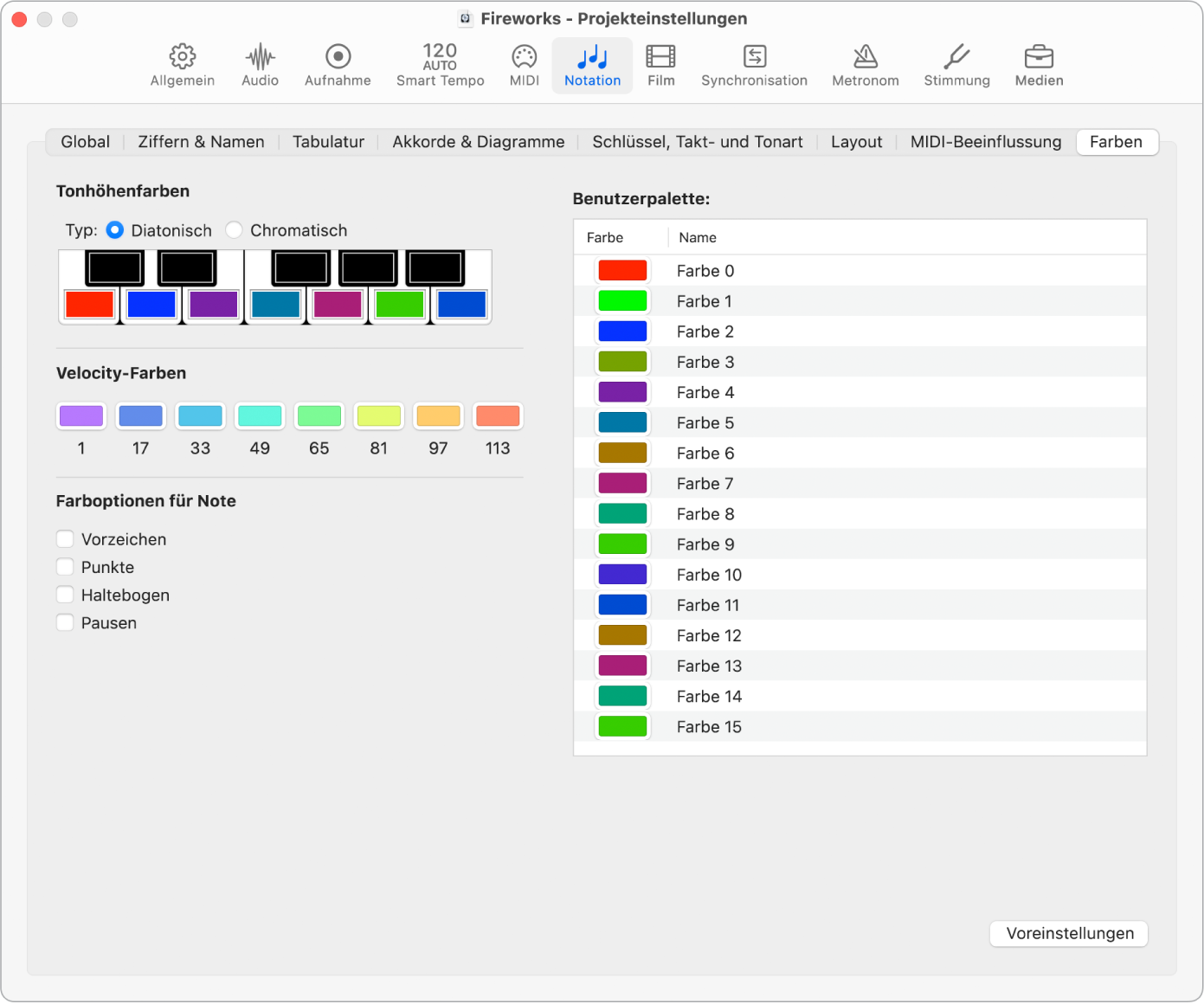Select the Farbe 12 name
The width and height of the screenshot is (1204, 1004).
(x=709, y=635)
